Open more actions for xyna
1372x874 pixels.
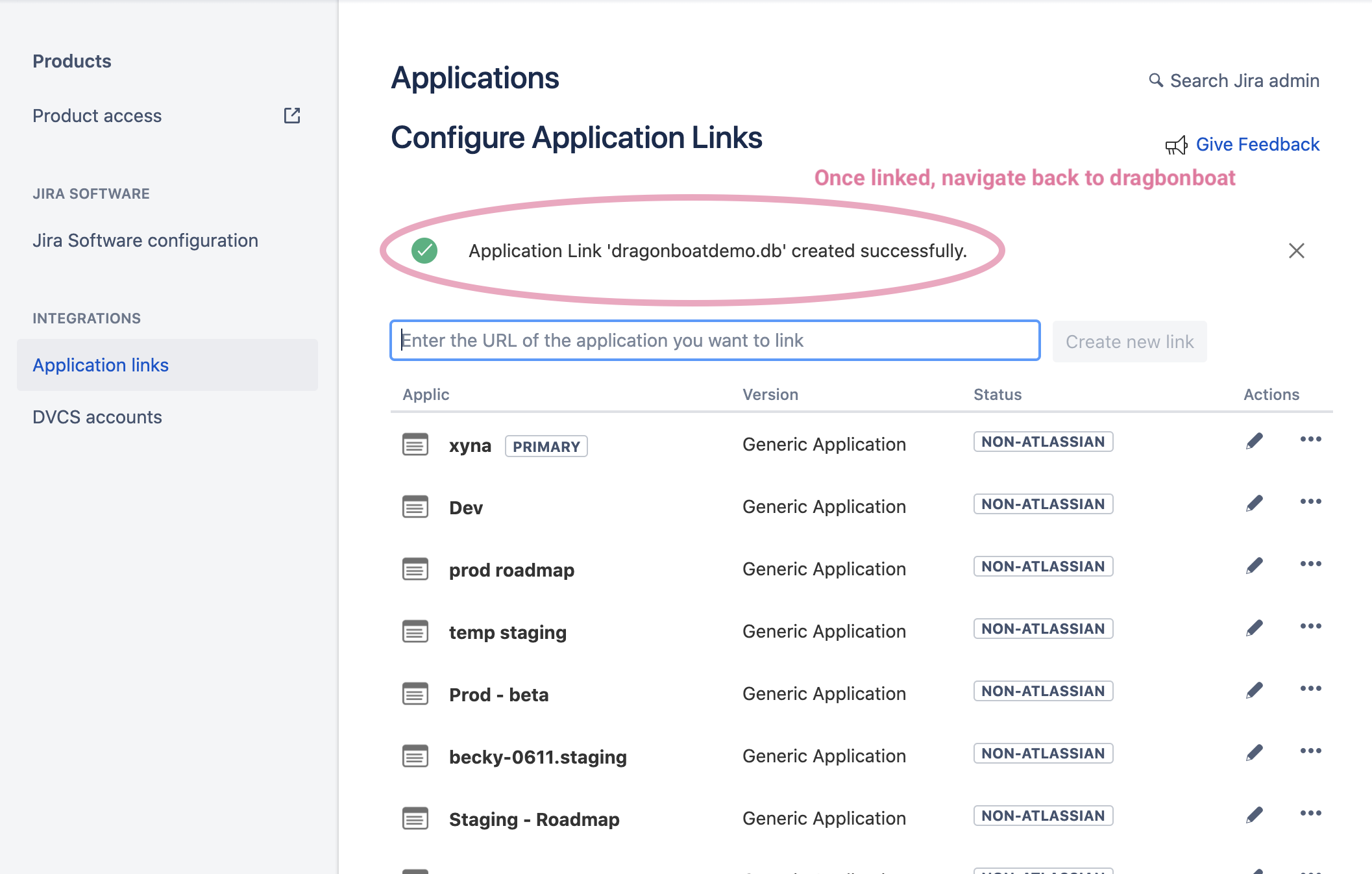pos(1310,440)
